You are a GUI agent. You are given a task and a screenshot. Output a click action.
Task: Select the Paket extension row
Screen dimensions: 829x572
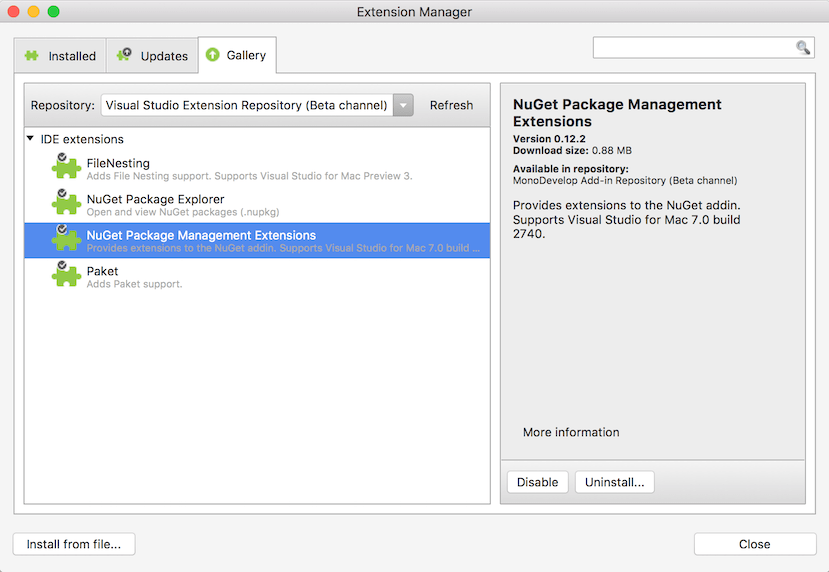pyautogui.click(x=257, y=276)
